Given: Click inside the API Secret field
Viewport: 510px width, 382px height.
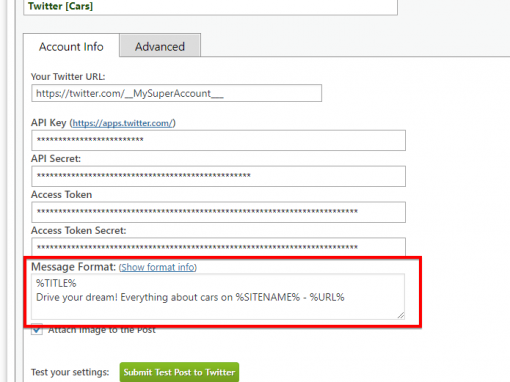Looking at the screenshot, I should [x=218, y=176].
